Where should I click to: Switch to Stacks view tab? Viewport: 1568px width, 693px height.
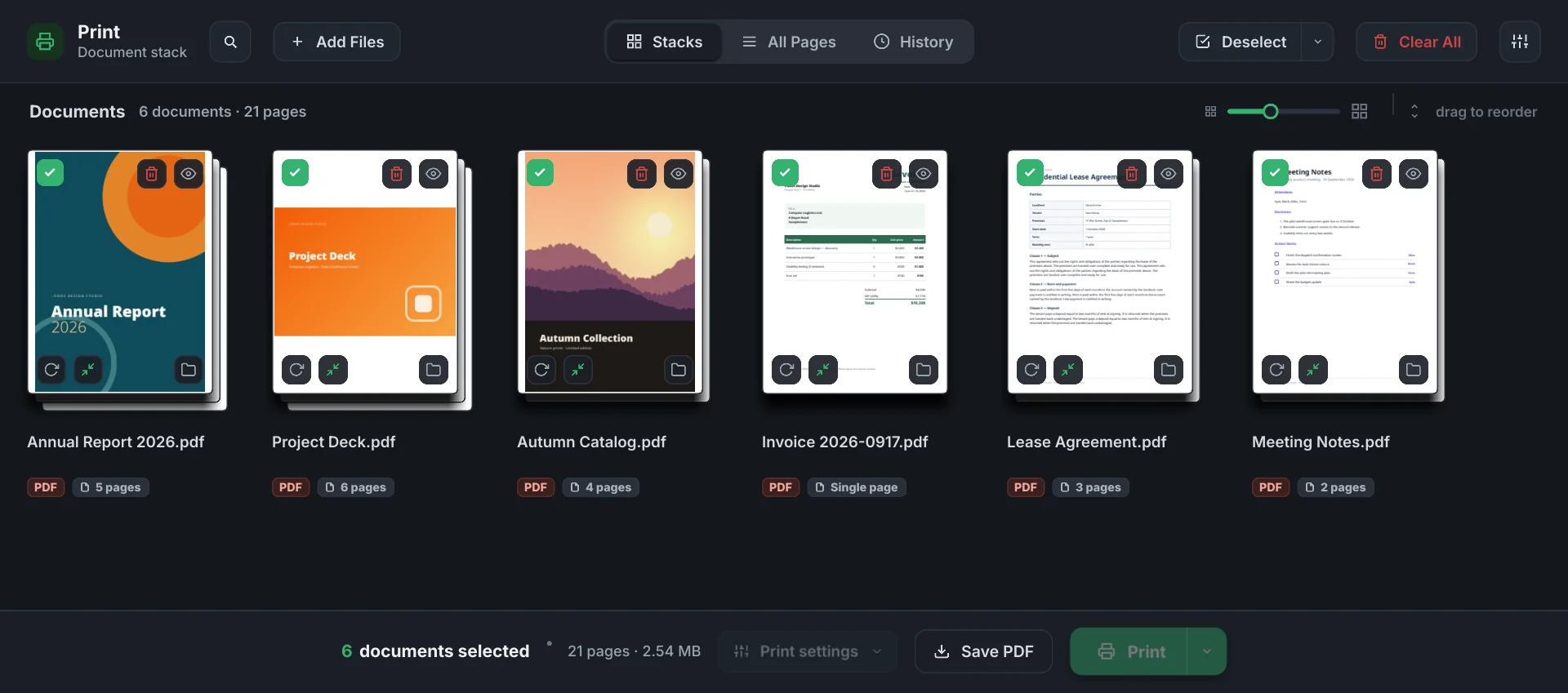pos(664,42)
